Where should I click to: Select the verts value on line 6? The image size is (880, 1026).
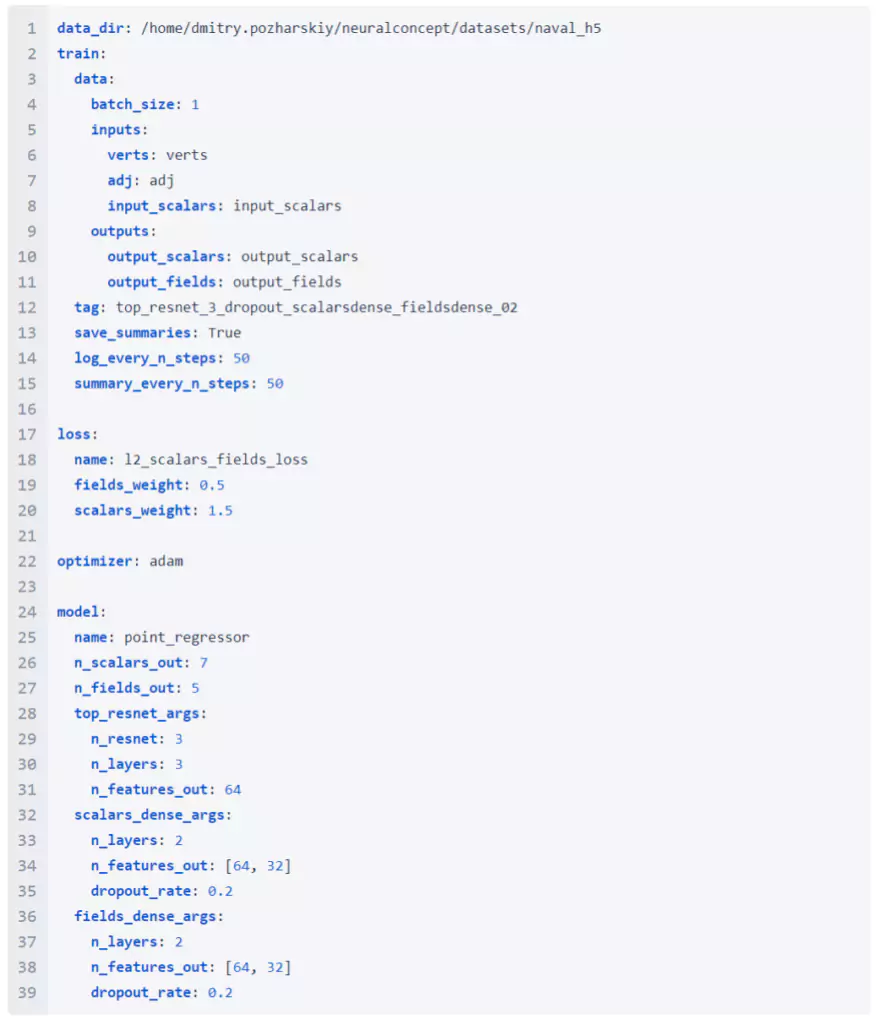[186, 155]
